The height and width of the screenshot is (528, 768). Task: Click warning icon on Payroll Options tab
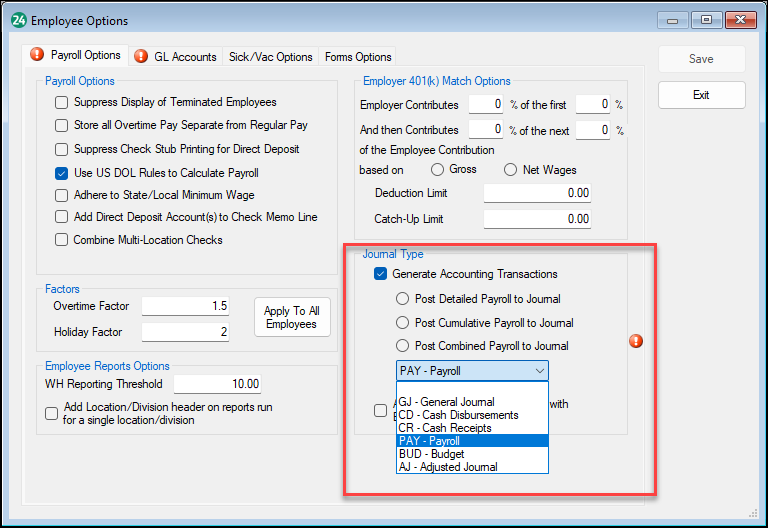38,56
